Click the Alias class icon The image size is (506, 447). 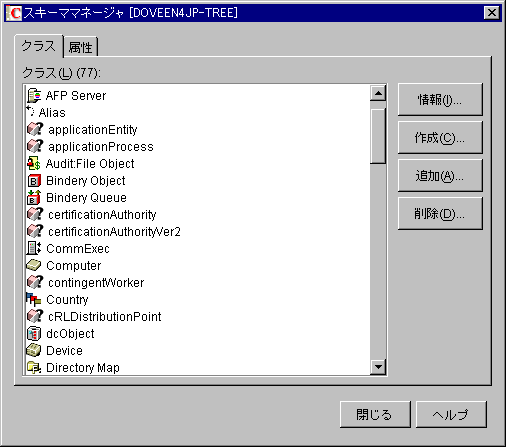point(30,111)
